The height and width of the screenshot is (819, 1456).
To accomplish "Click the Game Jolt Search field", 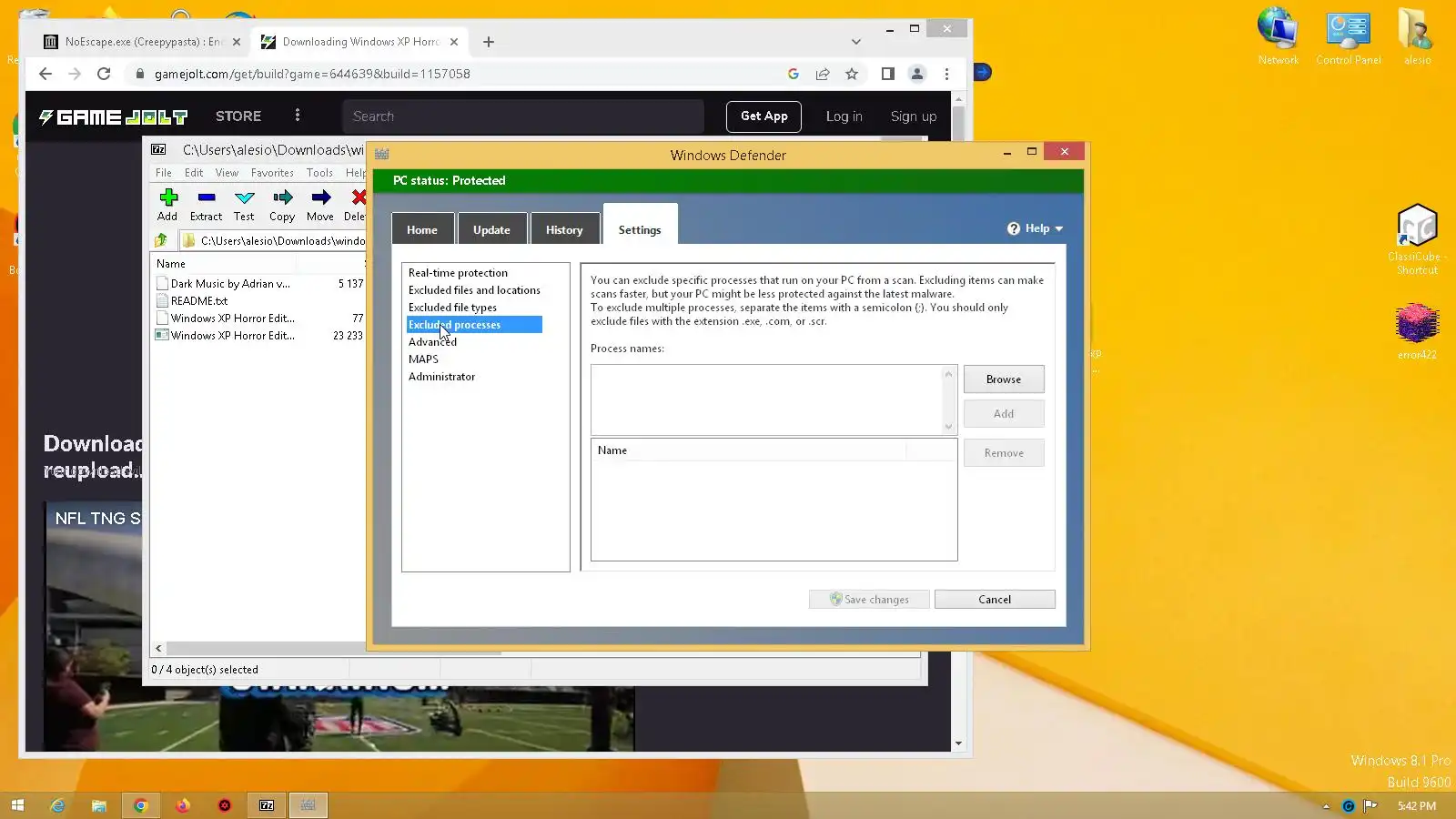I will coord(523,116).
